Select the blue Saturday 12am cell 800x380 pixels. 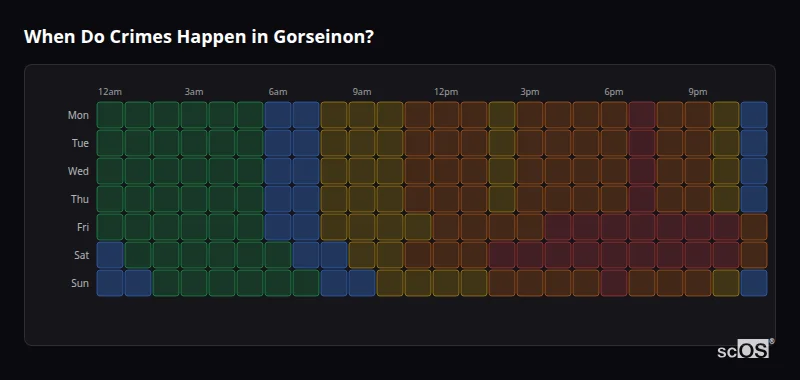coord(110,255)
